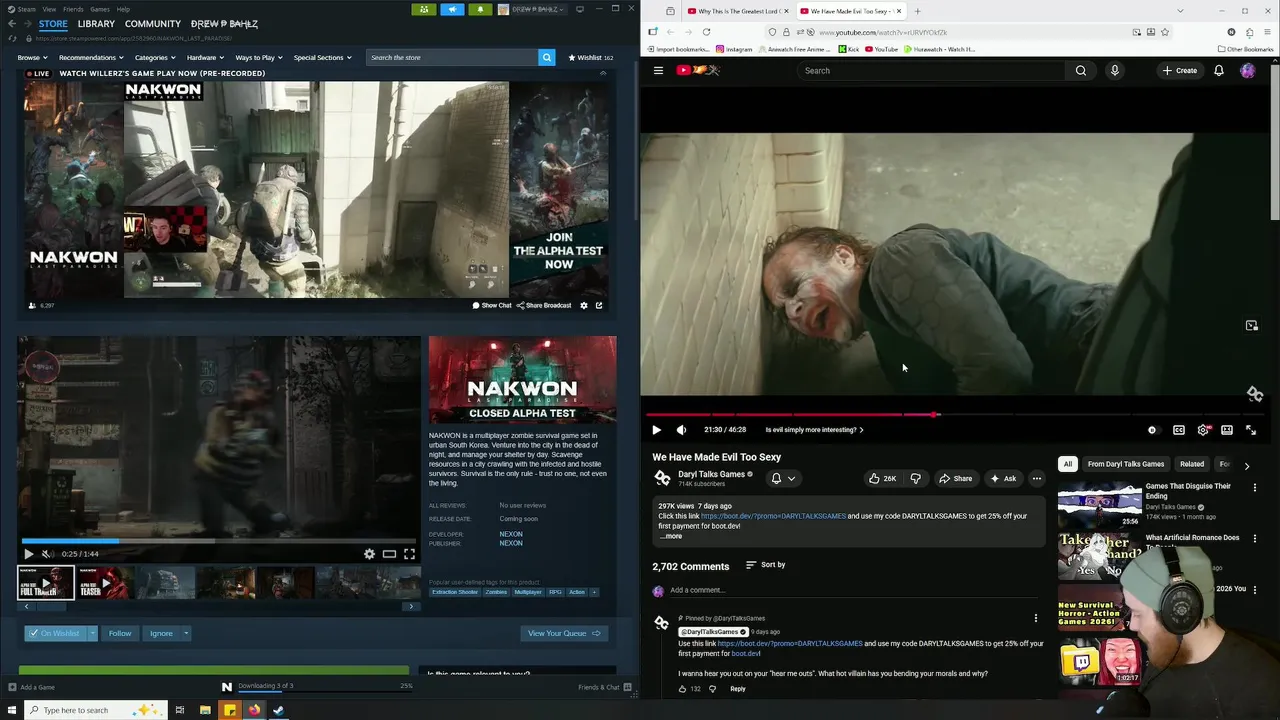Open YouTube notifications bell in header
Viewport: 1280px width, 720px height.
coord(1219,70)
